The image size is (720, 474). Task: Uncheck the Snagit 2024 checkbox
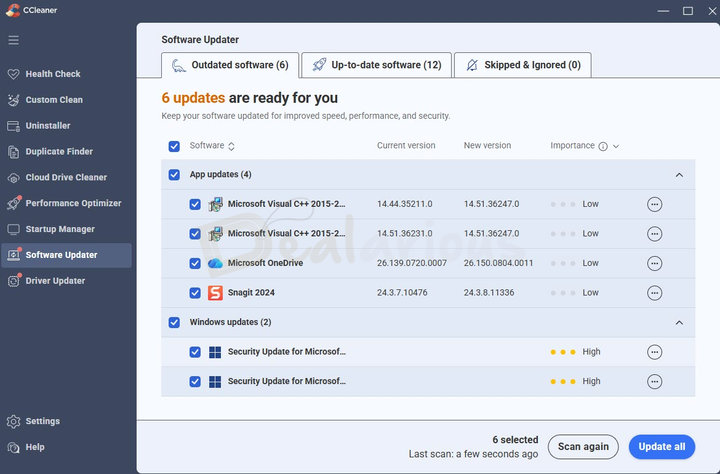(195, 293)
